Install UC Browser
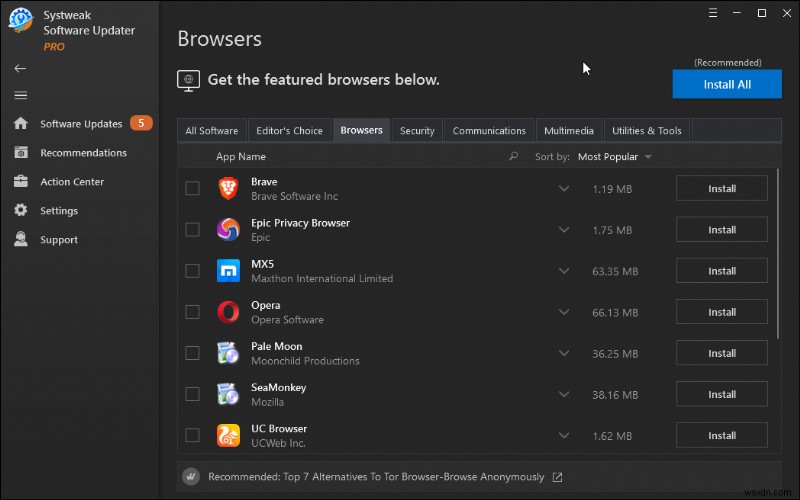 (722, 435)
